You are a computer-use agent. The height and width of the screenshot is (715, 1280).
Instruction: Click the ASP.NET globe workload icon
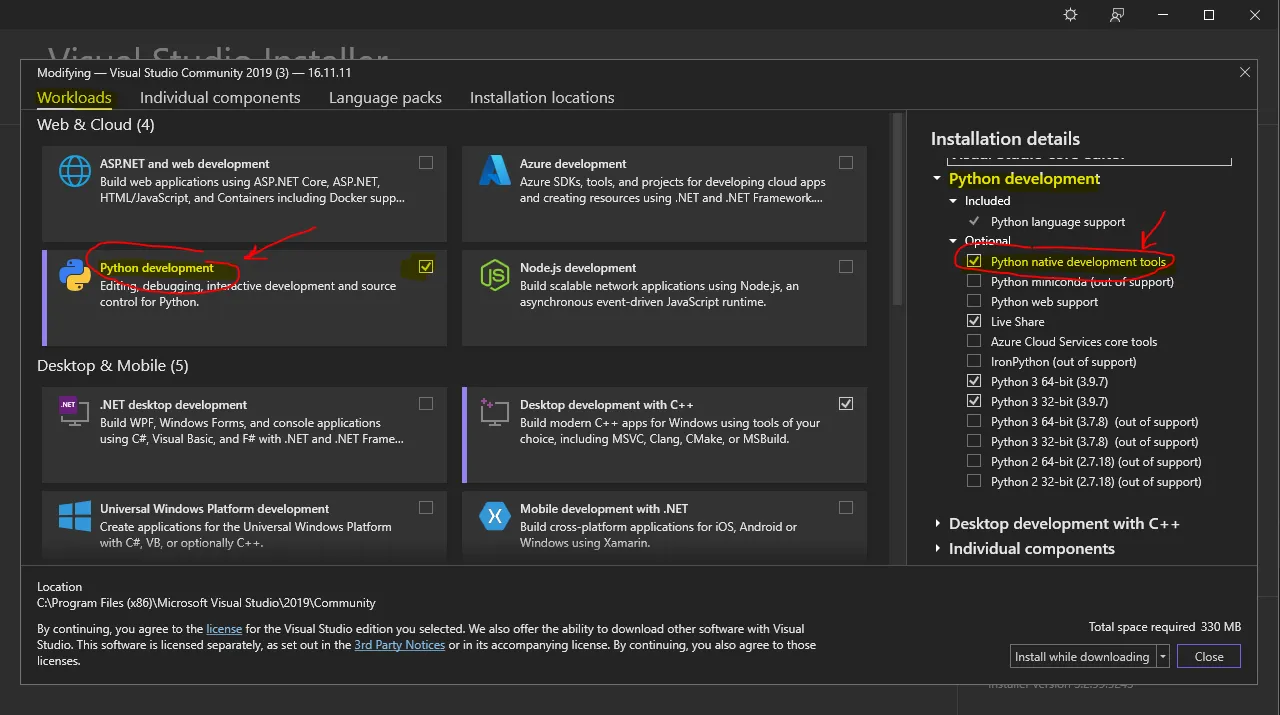75,171
